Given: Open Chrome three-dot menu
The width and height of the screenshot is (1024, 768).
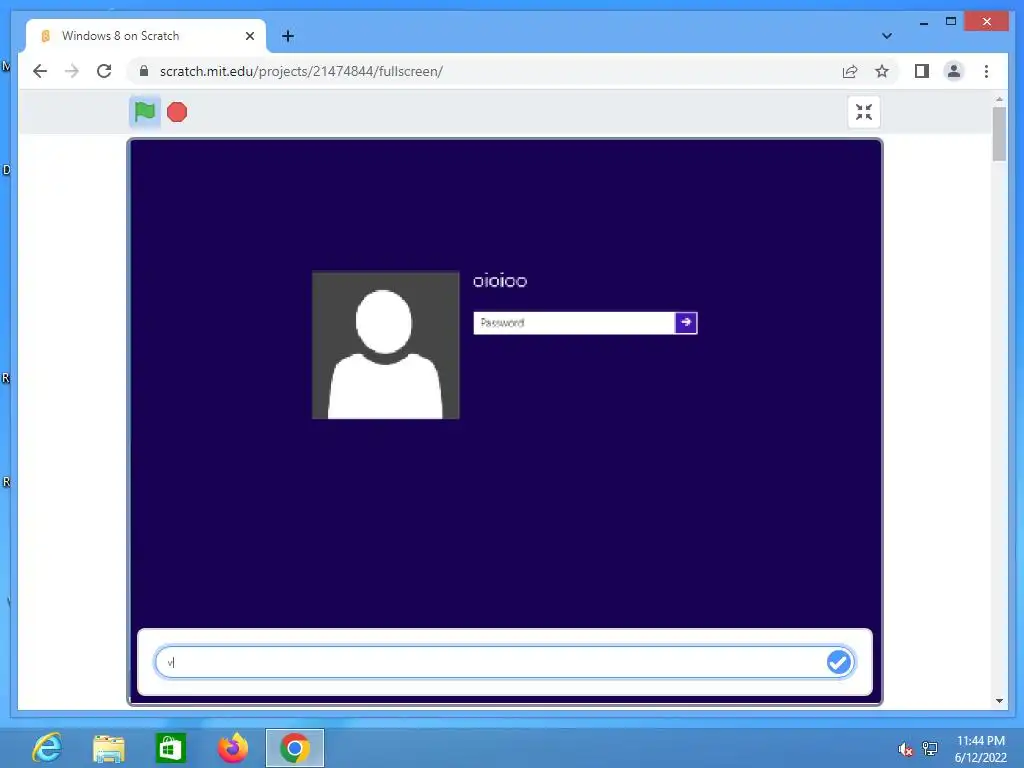Looking at the screenshot, I should point(986,71).
